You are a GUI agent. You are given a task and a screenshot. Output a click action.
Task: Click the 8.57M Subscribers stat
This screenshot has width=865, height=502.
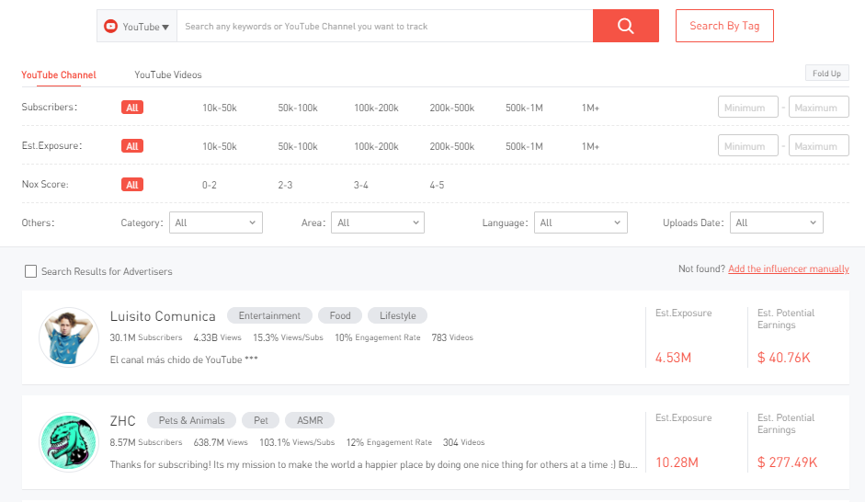click(x=146, y=442)
